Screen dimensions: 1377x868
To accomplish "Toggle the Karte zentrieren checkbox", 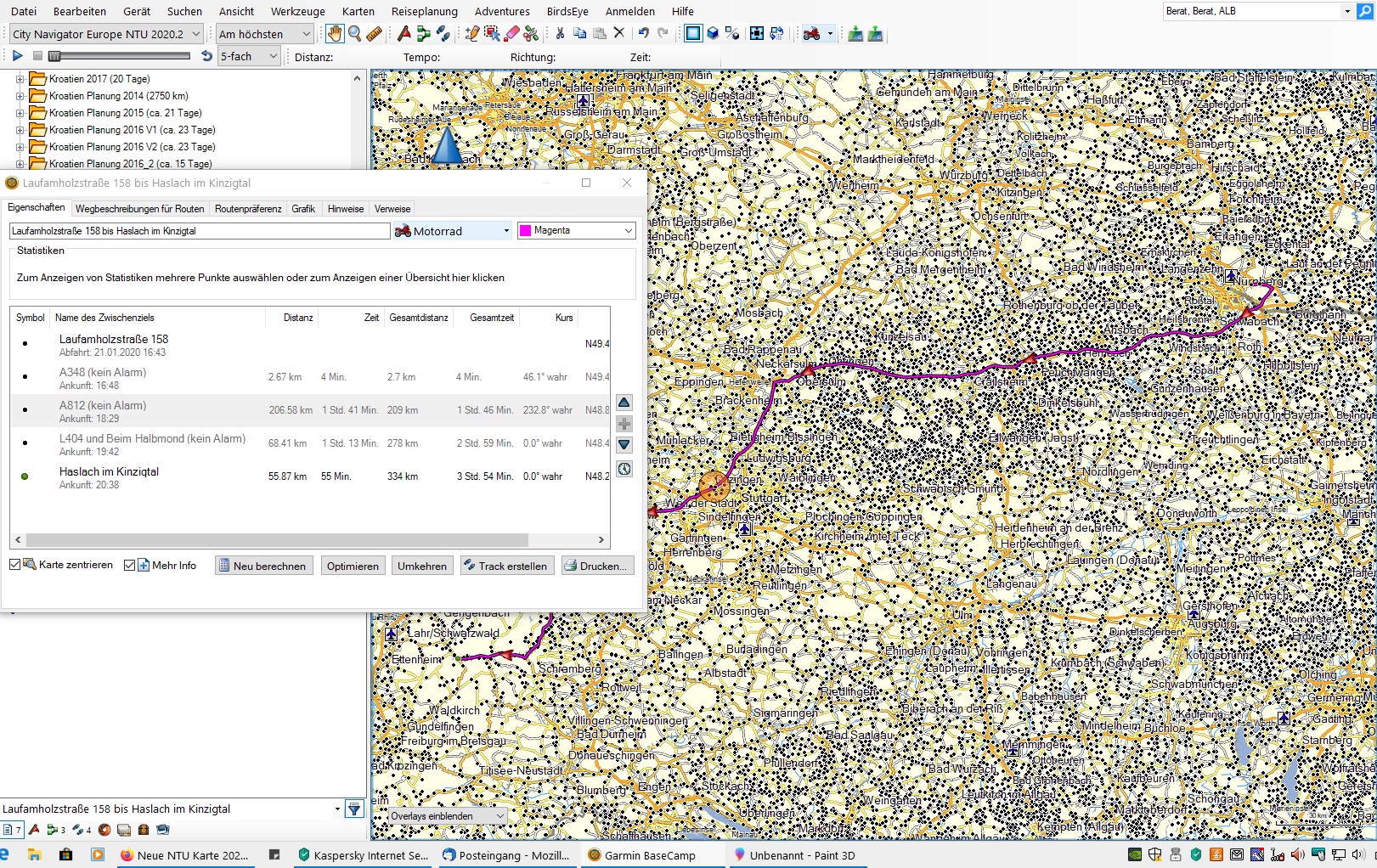I will 14,565.
